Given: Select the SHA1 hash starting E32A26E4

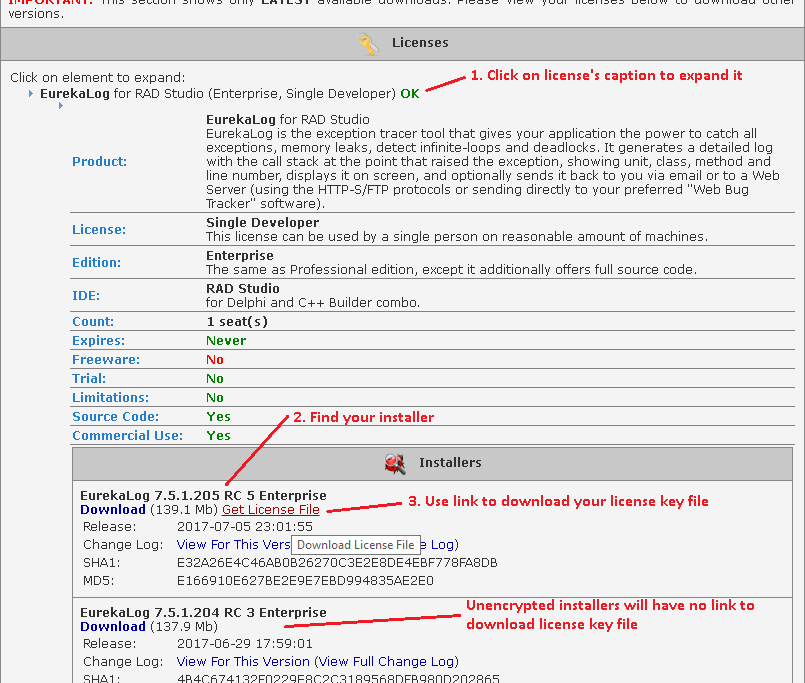Looking at the screenshot, I should (x=337, y=563).
